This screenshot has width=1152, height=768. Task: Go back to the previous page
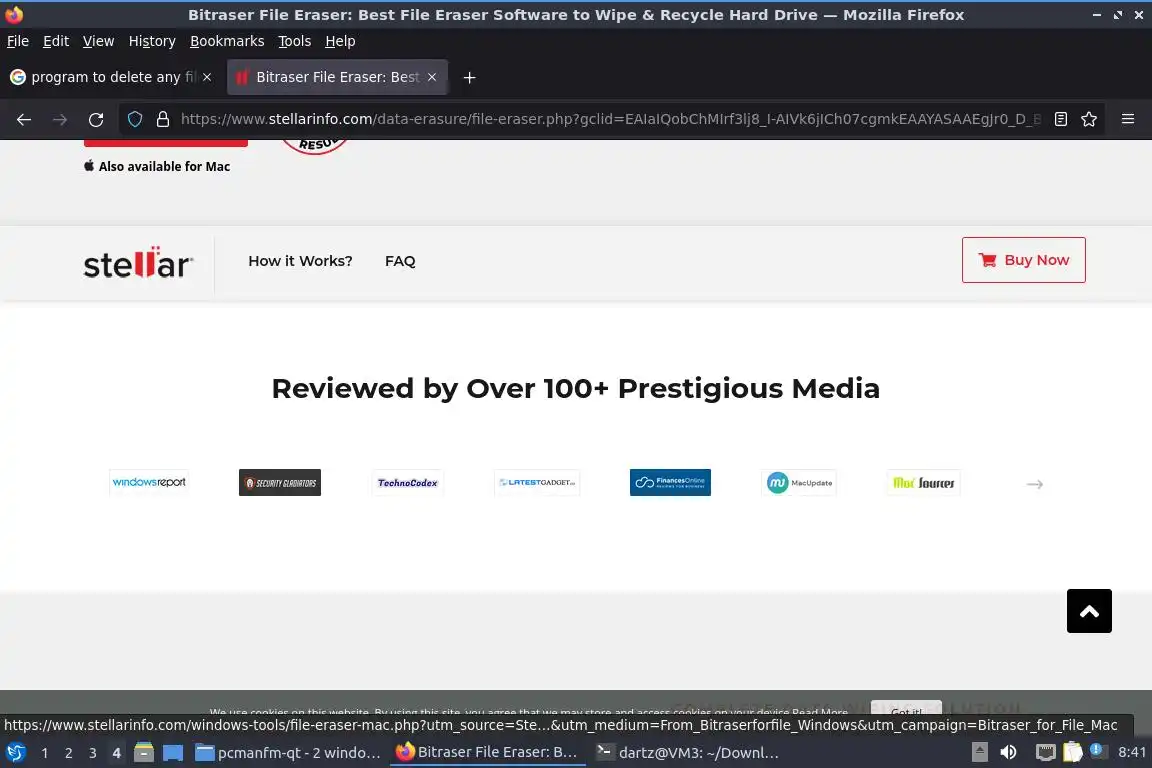coord(24,119)
